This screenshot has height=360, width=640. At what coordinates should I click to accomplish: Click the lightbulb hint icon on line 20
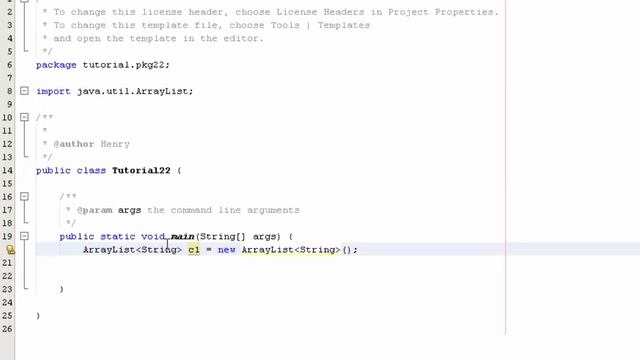coord(11,250)
